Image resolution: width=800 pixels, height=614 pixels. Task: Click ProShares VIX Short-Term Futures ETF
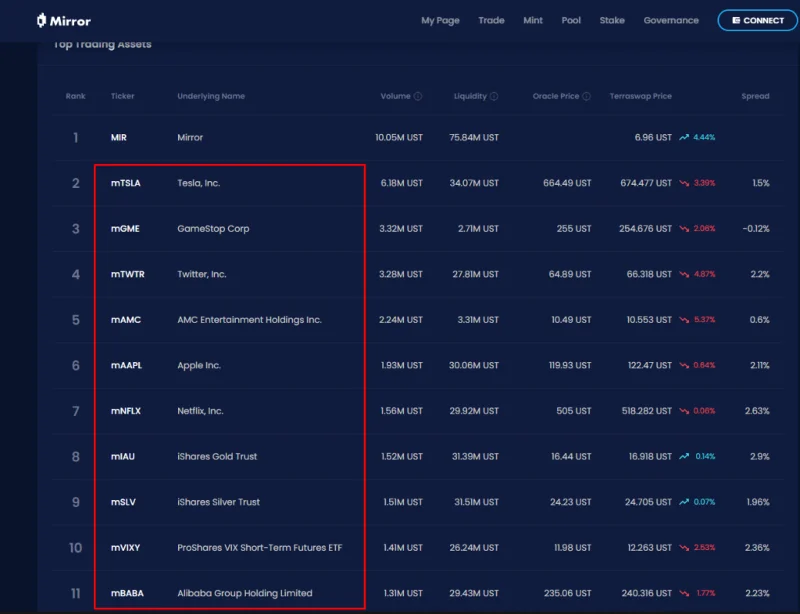pyautogui.click(x=260, y=548)
